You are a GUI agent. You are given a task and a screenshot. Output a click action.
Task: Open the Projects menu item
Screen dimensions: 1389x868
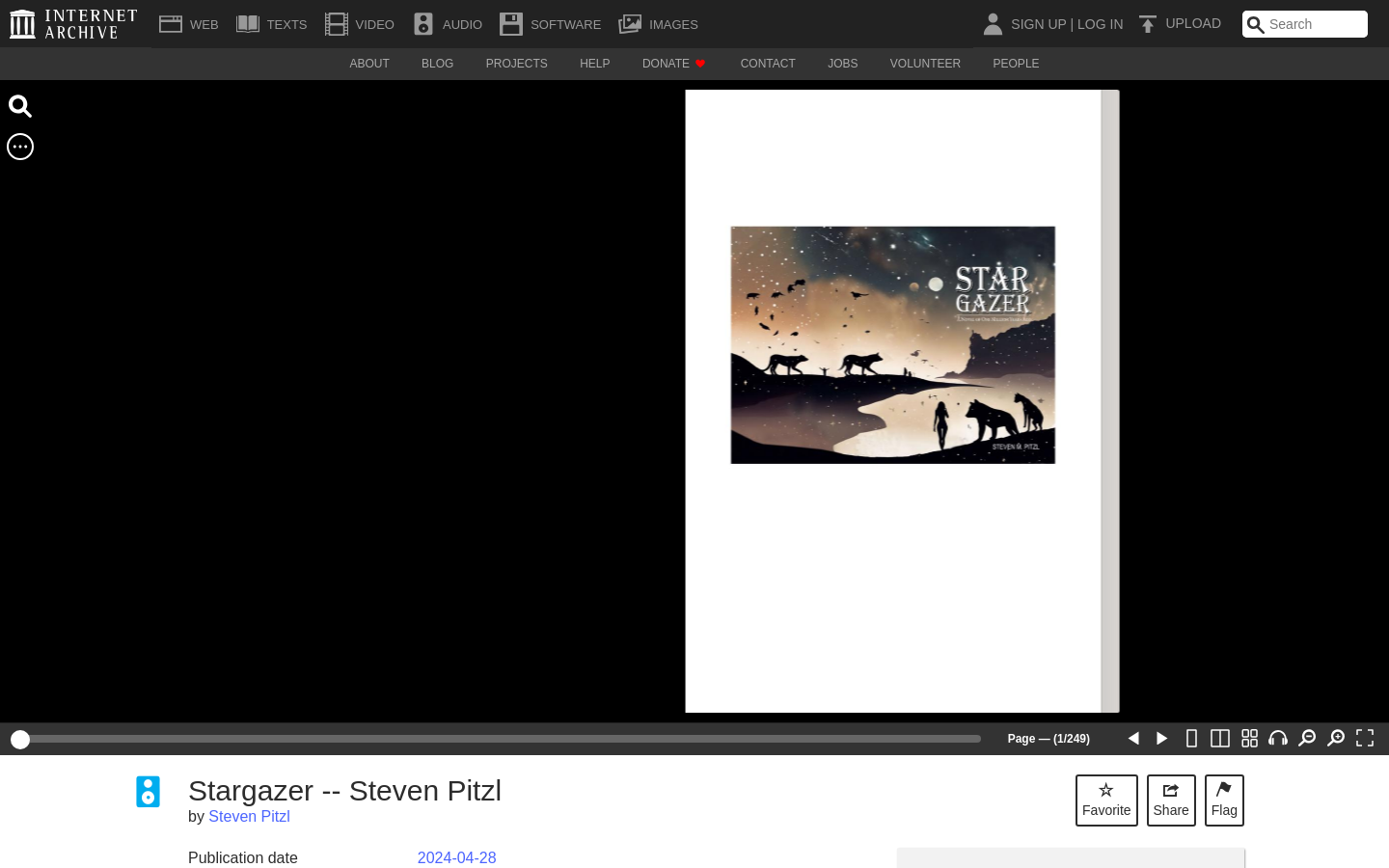pos(516,64)
